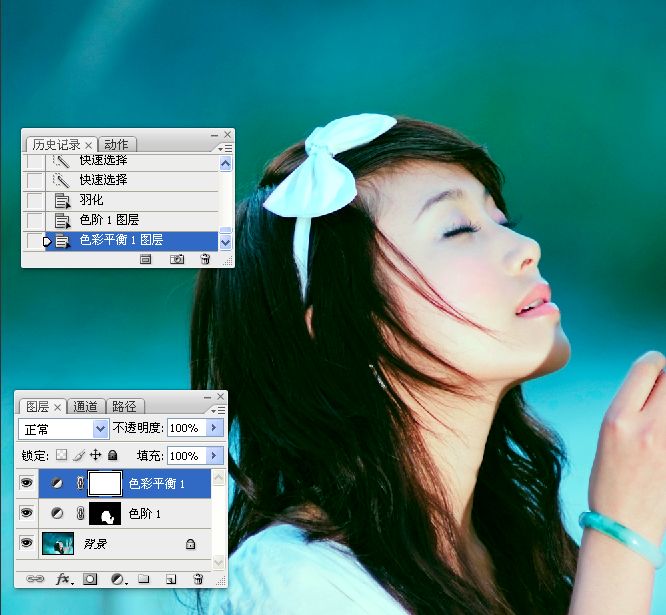This screenshot has width=666, height=615.
Task: Hide the 色彩平衡 1 layer via eye icon
Action: (x=26, y=484)
